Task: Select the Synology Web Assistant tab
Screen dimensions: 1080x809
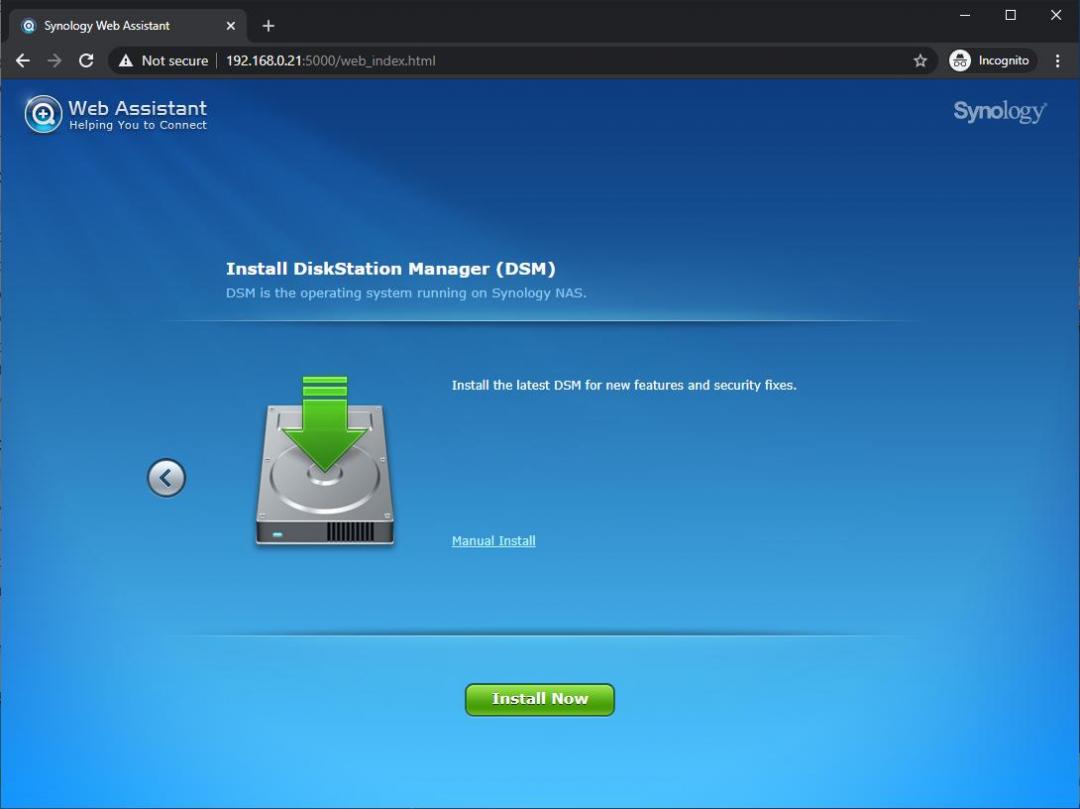Action: (x=128, y=25)
